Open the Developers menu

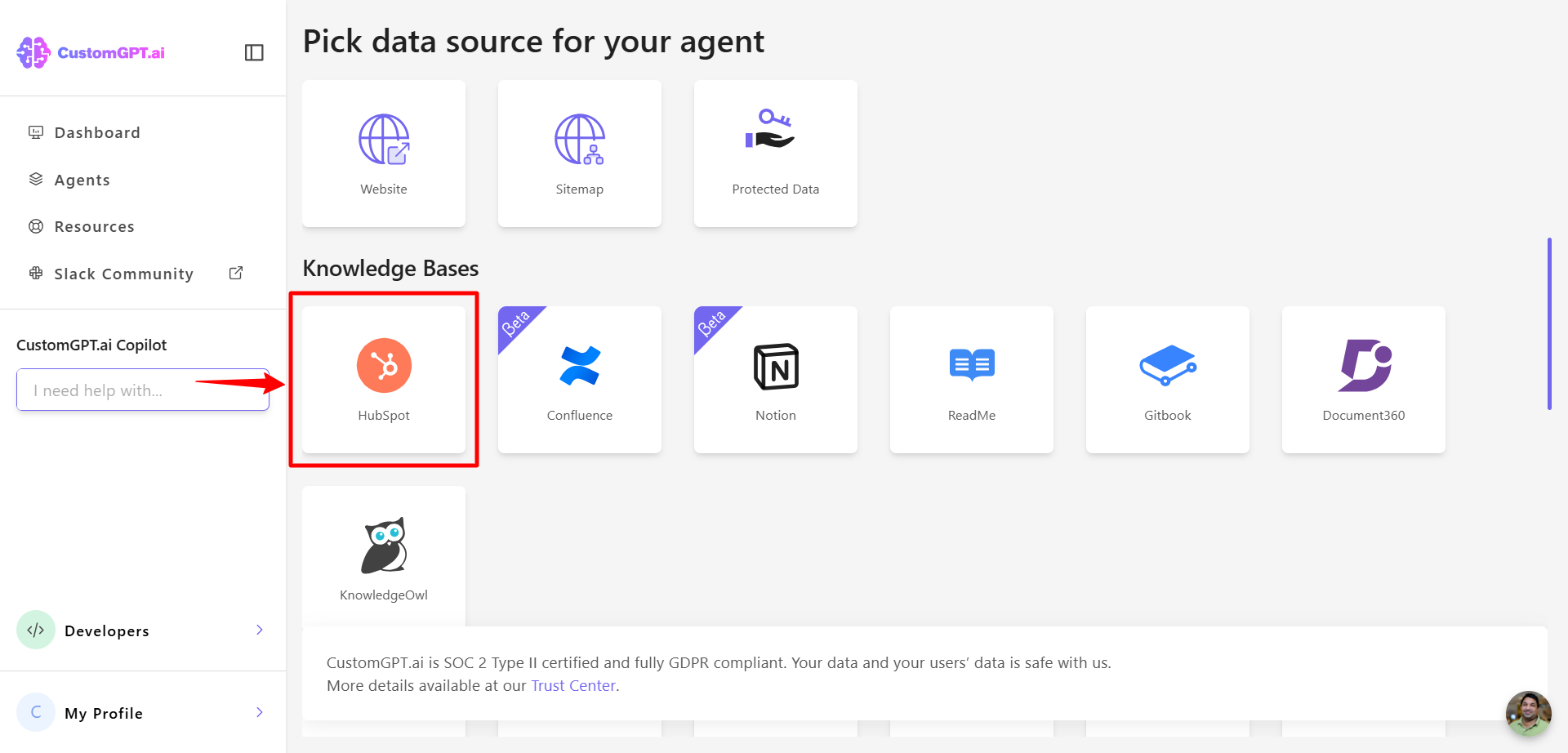pos(143,630)
